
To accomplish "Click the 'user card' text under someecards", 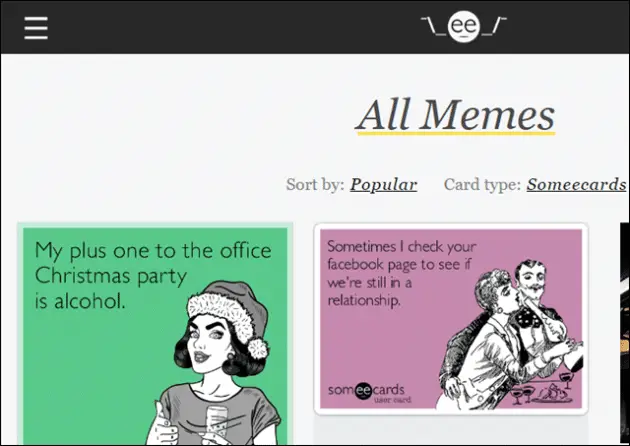I will pyautogui.click(x=393, y=400).
